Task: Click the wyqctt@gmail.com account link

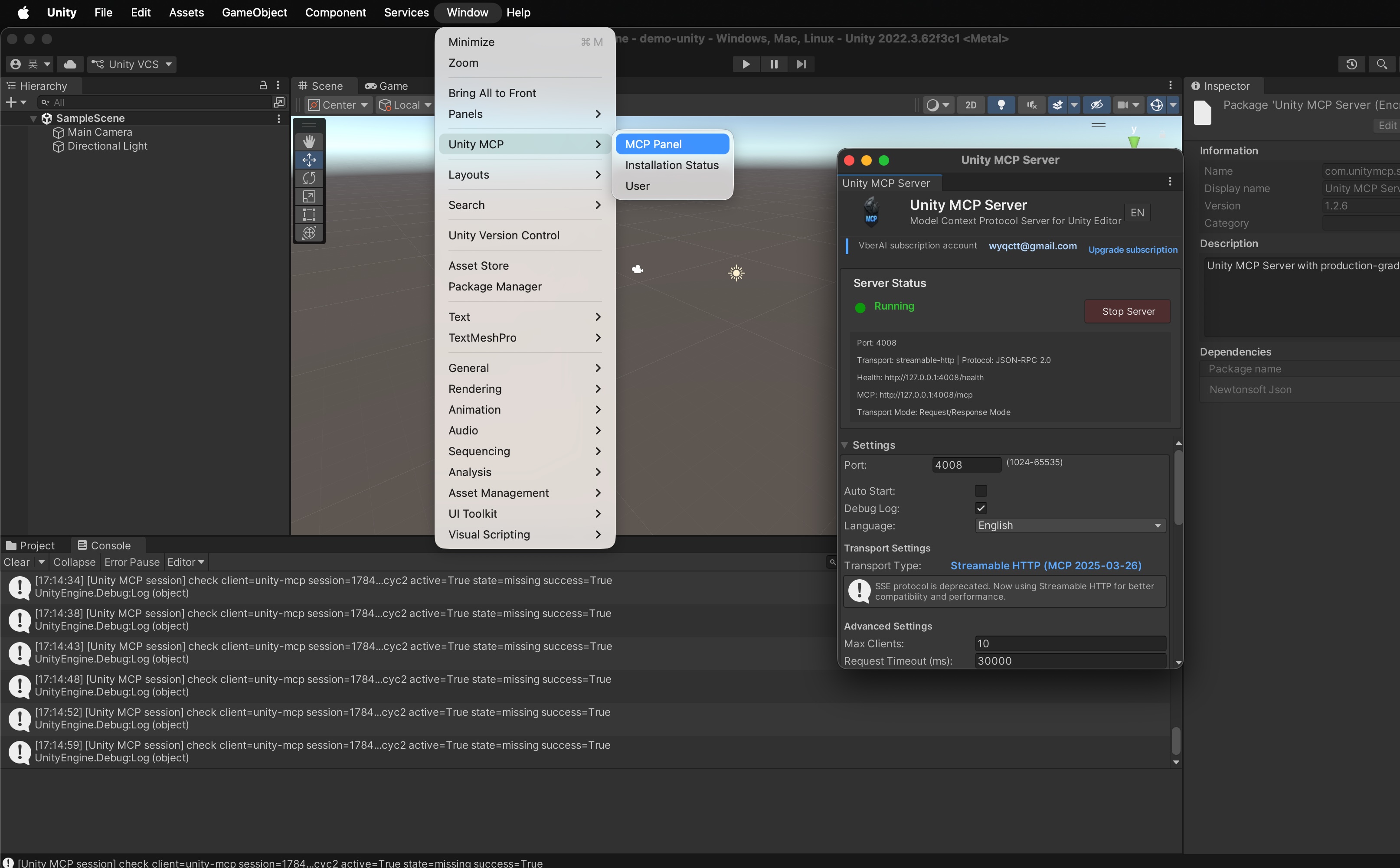Action: (x=1033, y=246)
